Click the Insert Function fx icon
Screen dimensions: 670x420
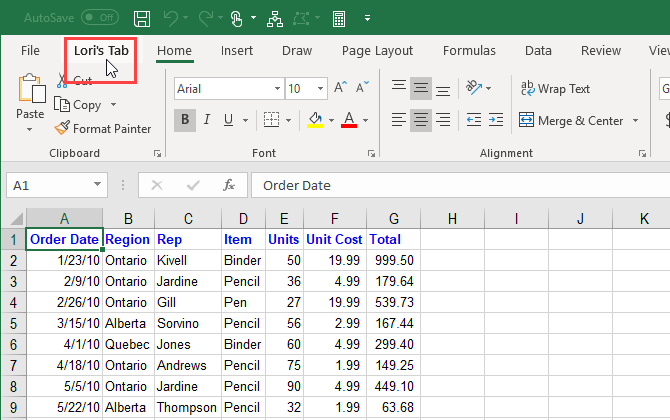(229, 185)
